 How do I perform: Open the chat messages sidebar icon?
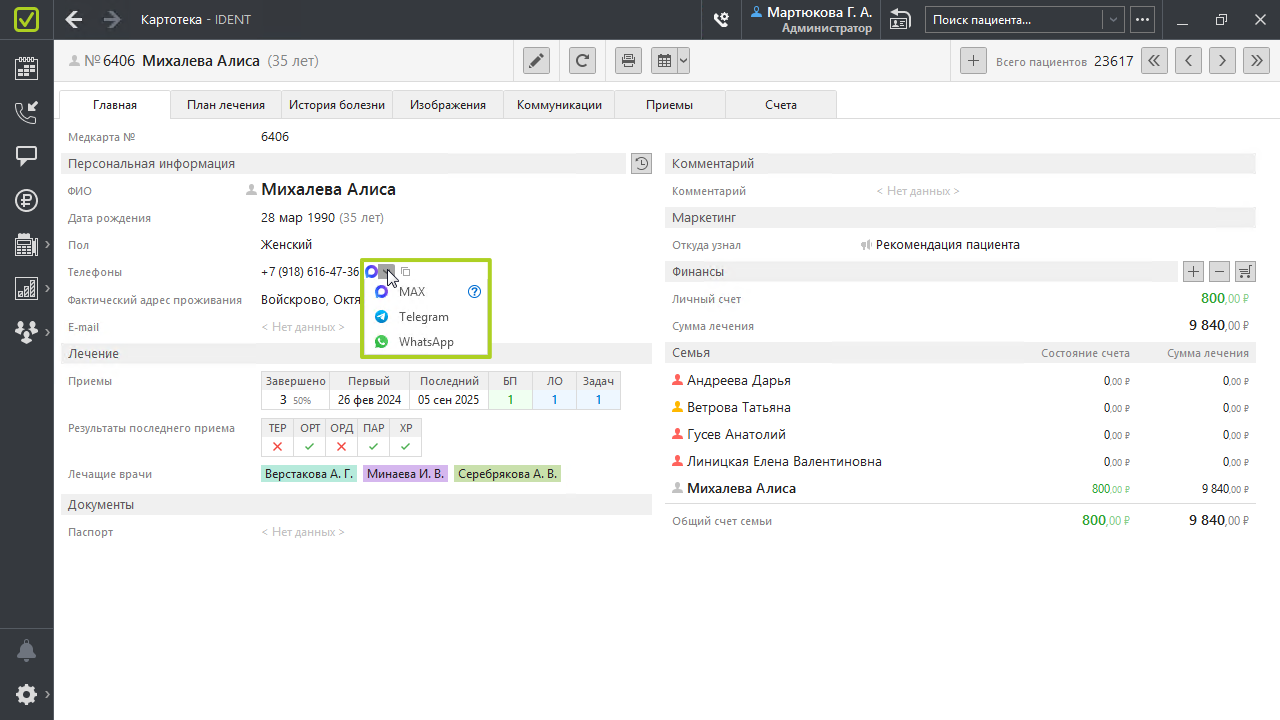[26, 156]
